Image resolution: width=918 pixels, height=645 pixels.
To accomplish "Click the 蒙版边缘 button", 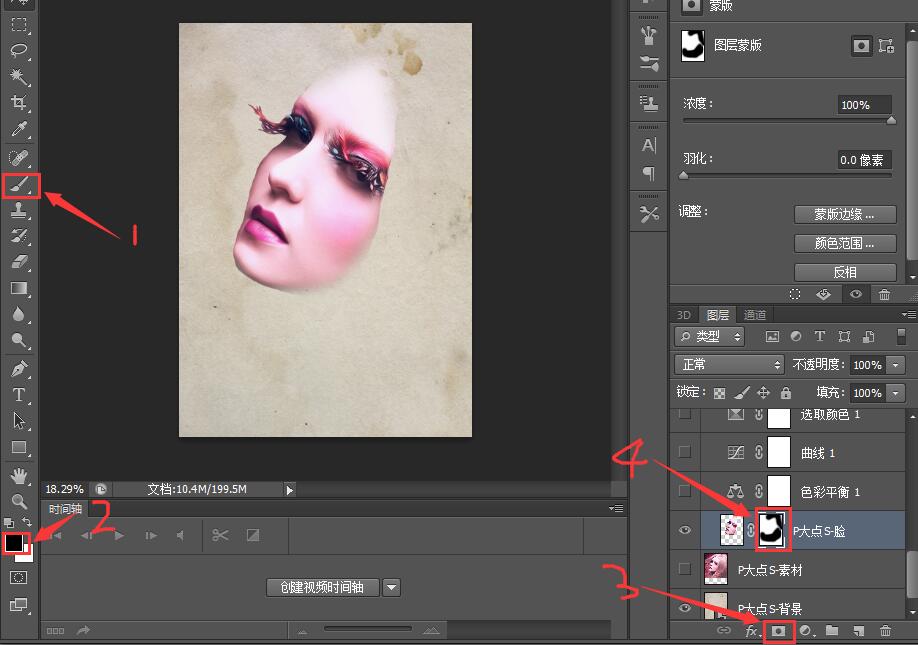I will (x=843, y=214).
